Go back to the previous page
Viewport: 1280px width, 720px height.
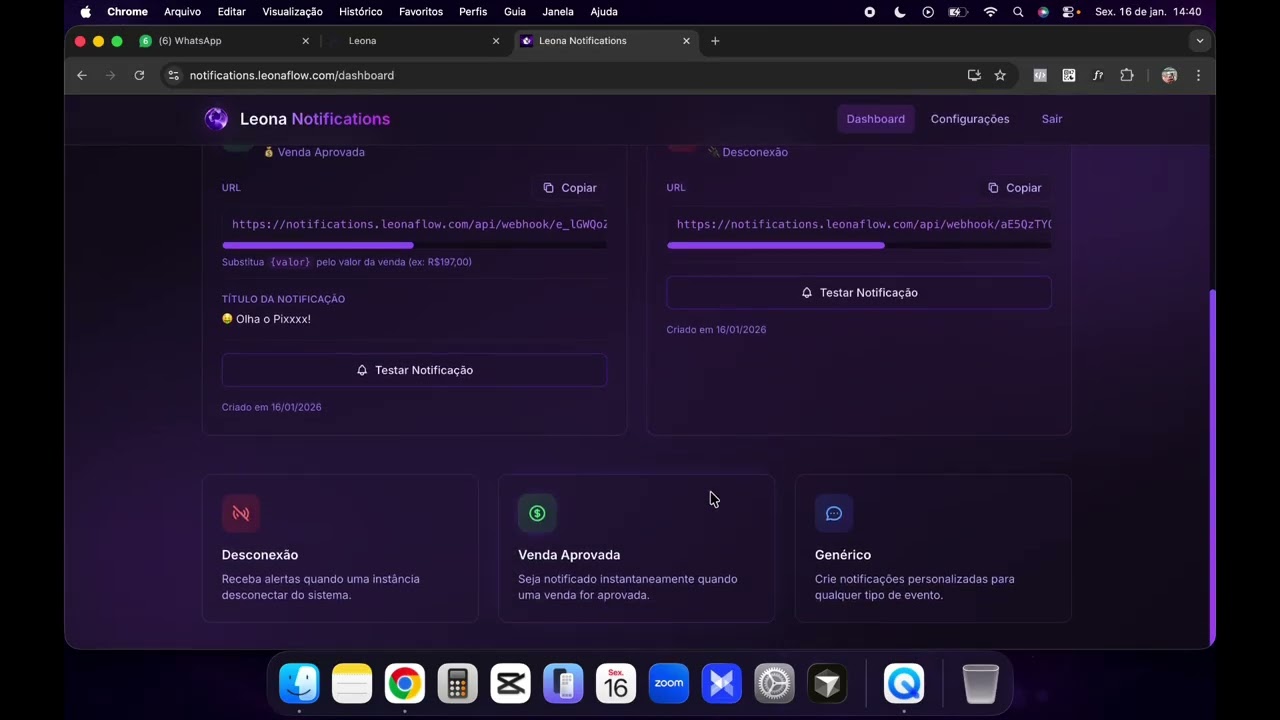[82, 75]
